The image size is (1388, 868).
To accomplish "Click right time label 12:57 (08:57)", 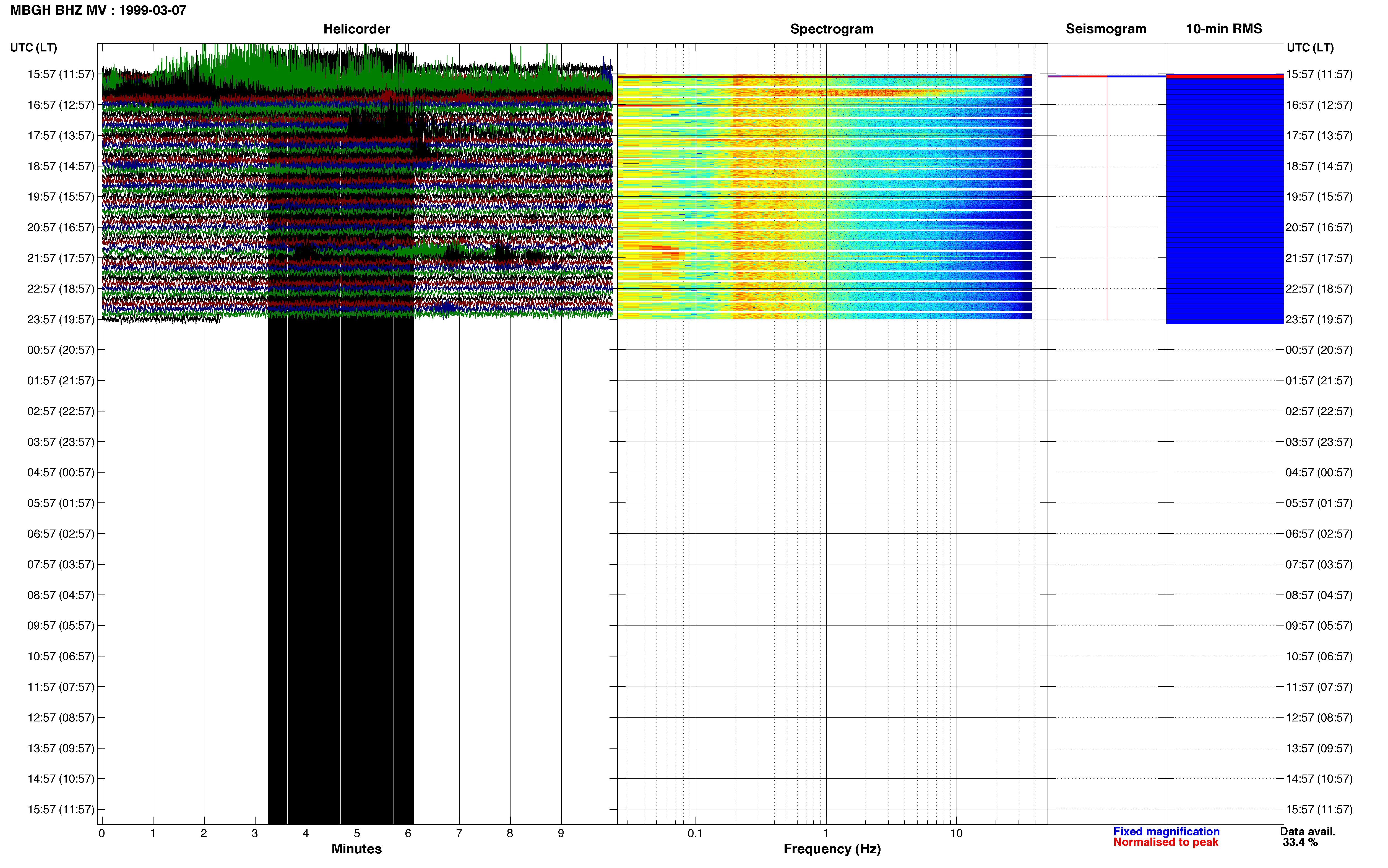I will 1319,717.
